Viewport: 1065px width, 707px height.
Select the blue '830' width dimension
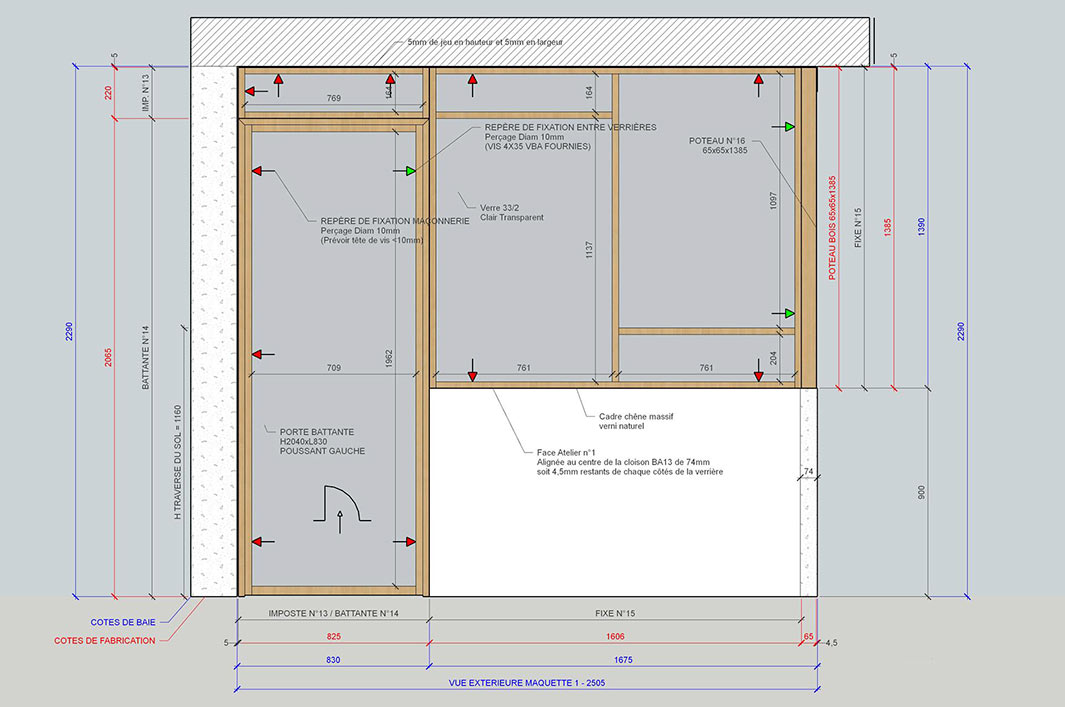tap(333, 659)
